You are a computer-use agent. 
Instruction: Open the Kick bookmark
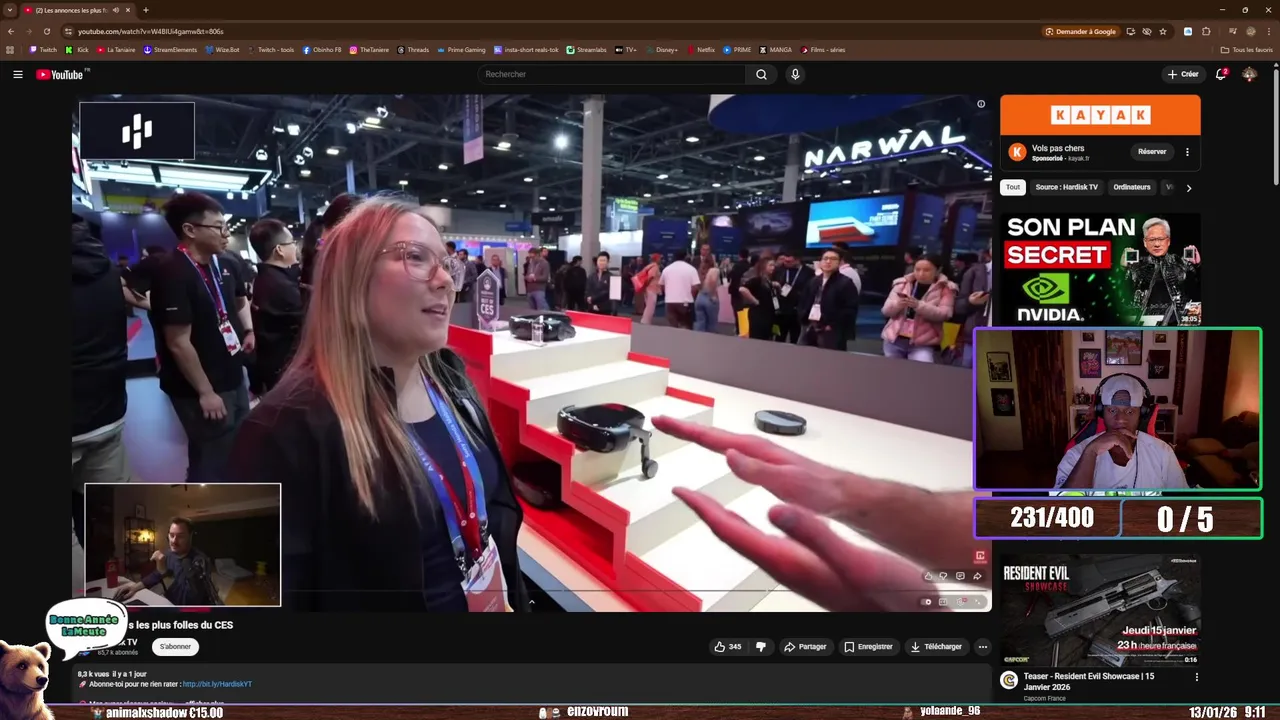(77, 49)
